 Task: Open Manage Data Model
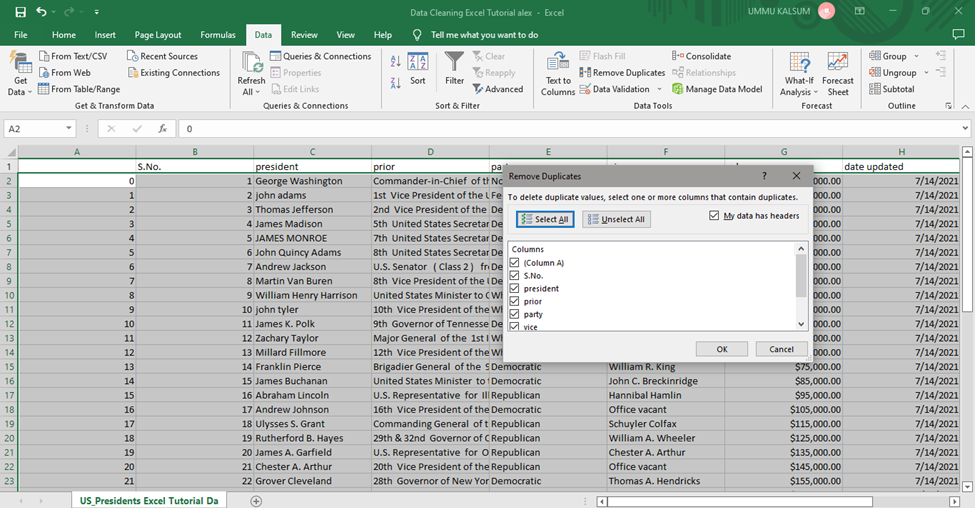(x=717, y=89)
